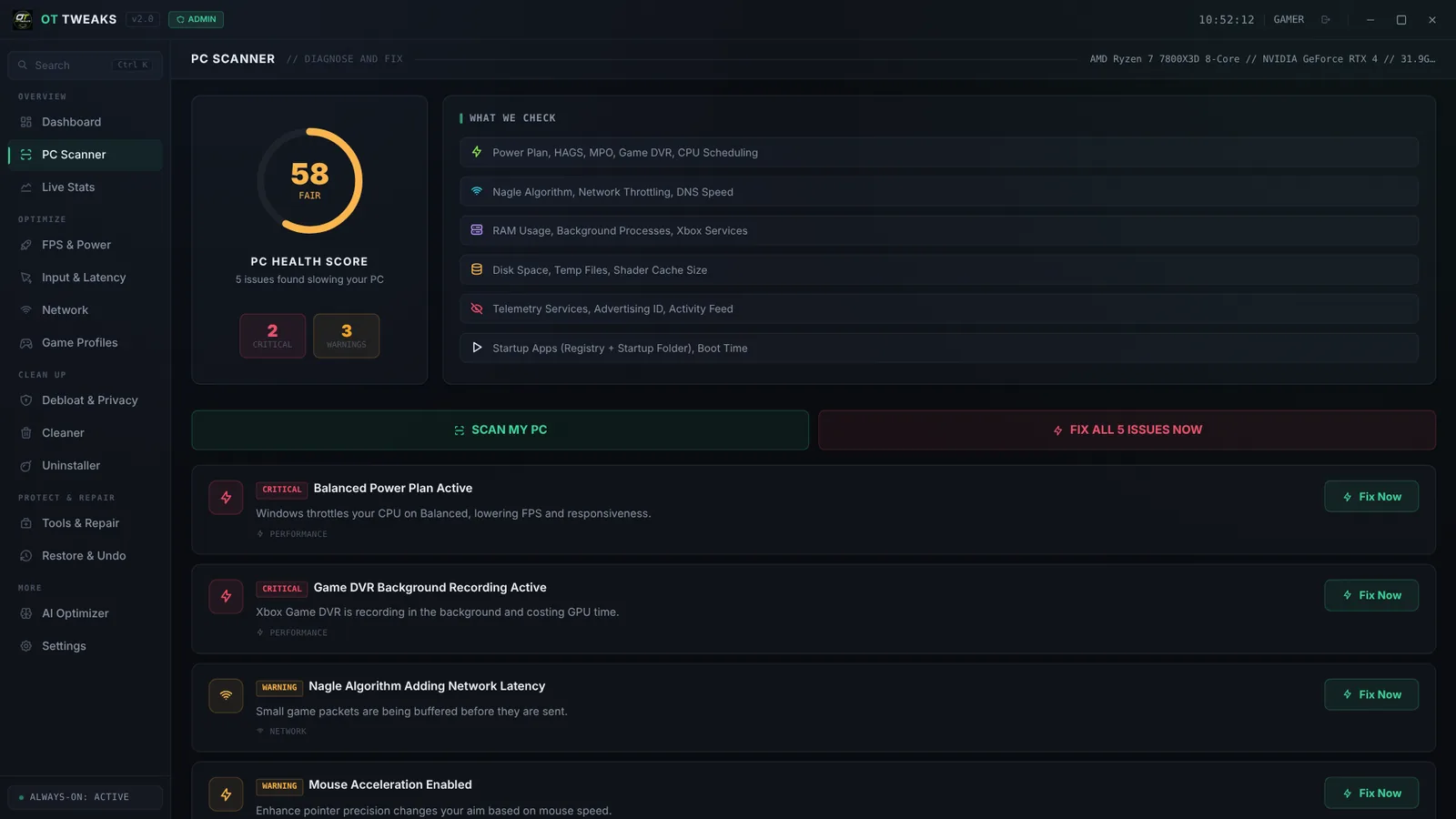Click the red lightning icon for Game DVR issue
1456x819 pixels.
click(x=226, y=596)
